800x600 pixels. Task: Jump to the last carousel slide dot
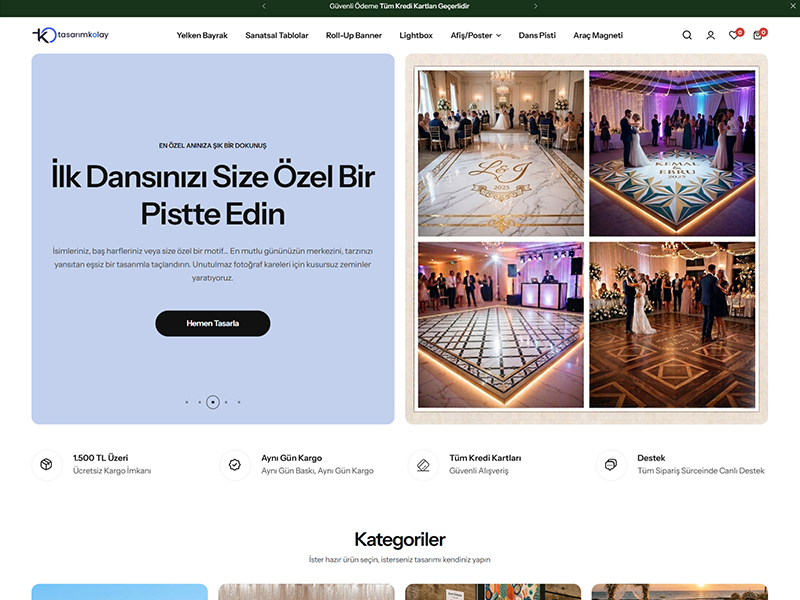pyautogui.click(x=239, y=402)
